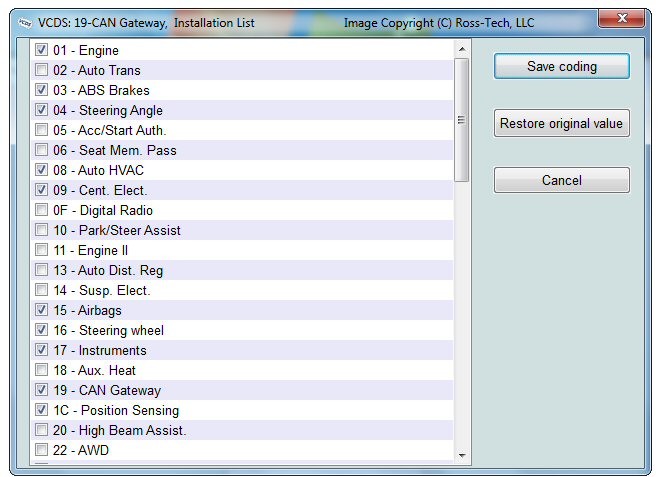Check the 05 - Acc/Start Auth. box
The height and width of the screenshot is (477, 660).
click(41, 130)
